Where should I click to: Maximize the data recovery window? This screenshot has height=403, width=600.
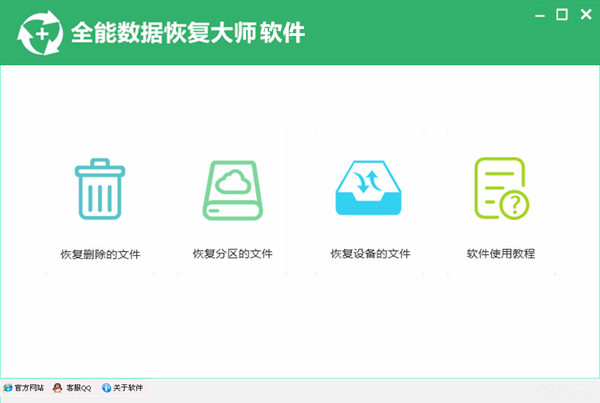[x=562, y=15]
